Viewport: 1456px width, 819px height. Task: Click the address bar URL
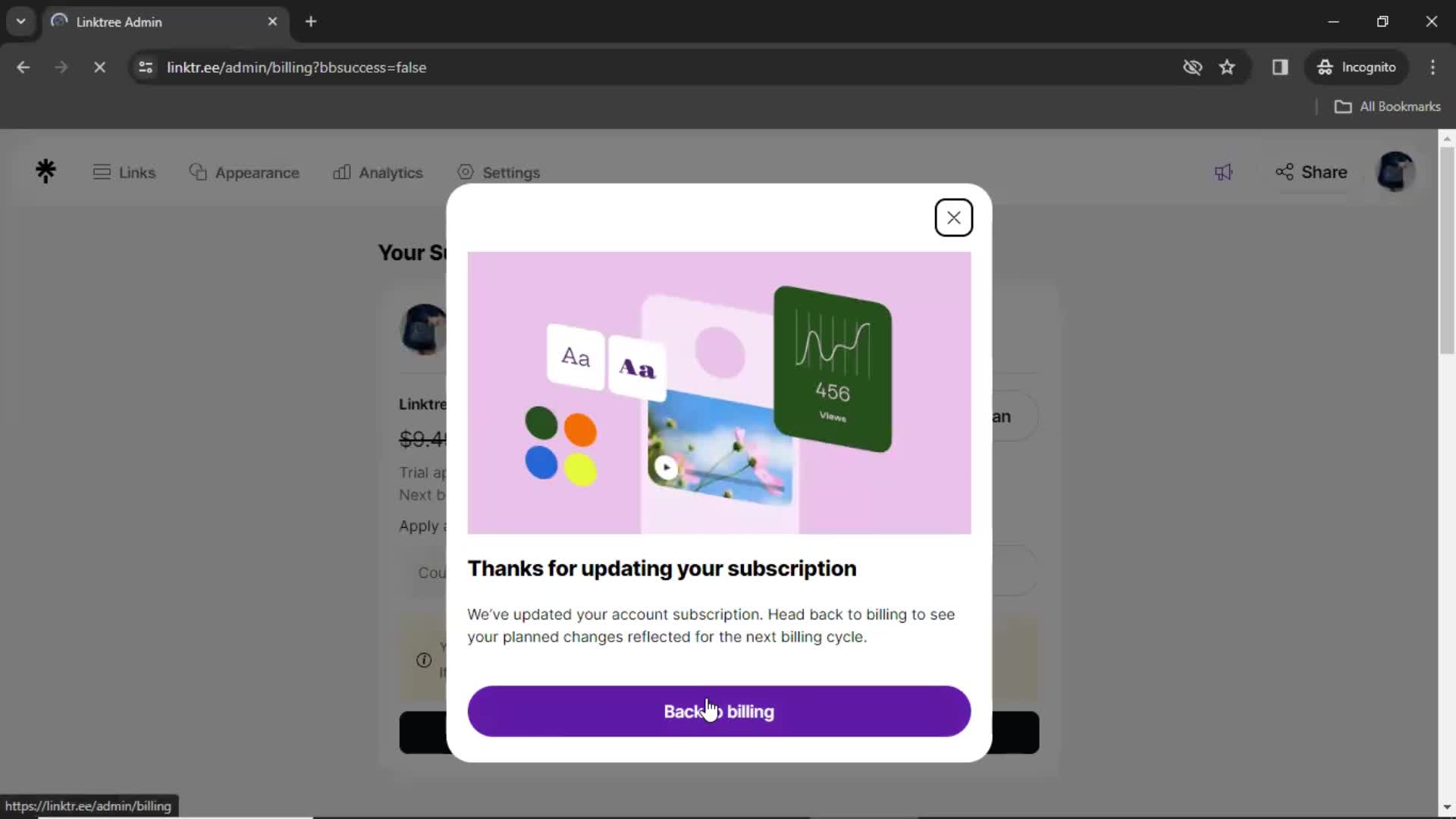[297, 67]
